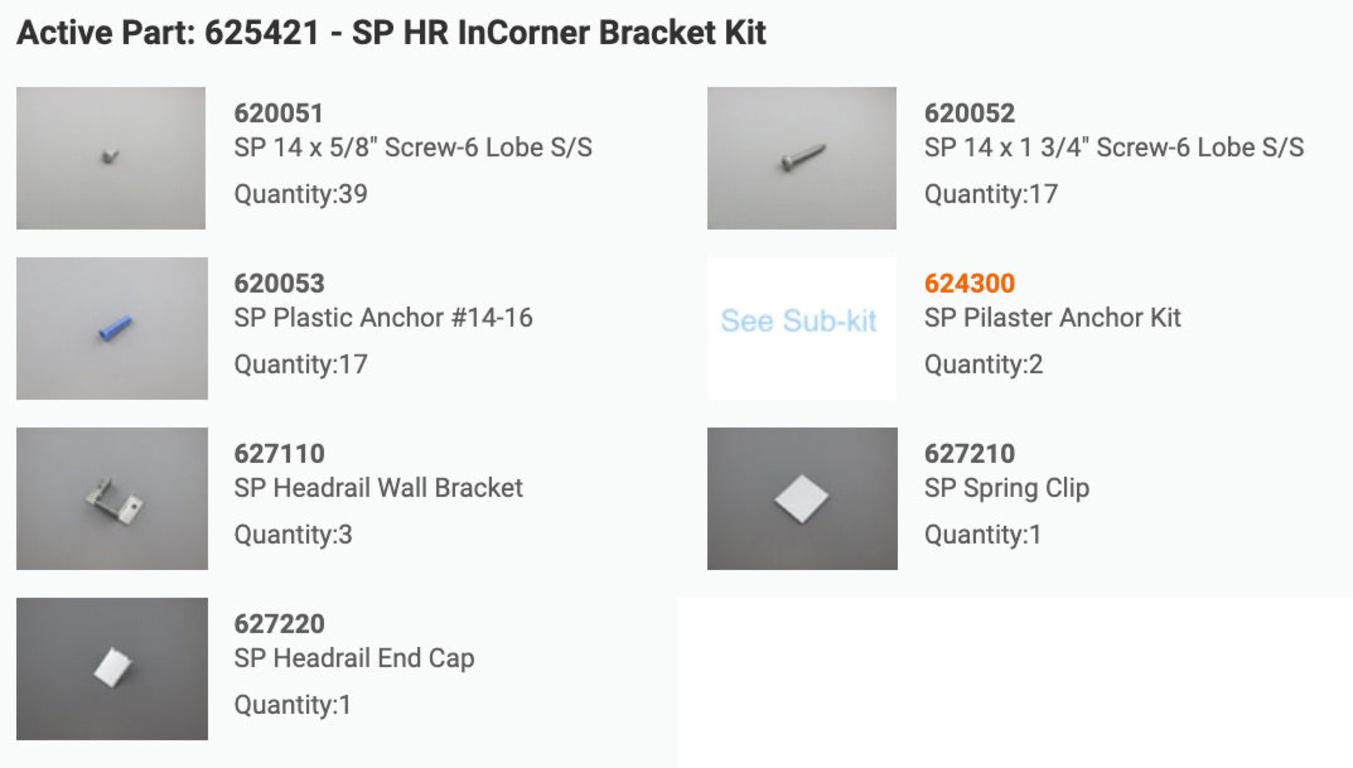
Task: Select part number 620053
Action: point(279,284)
